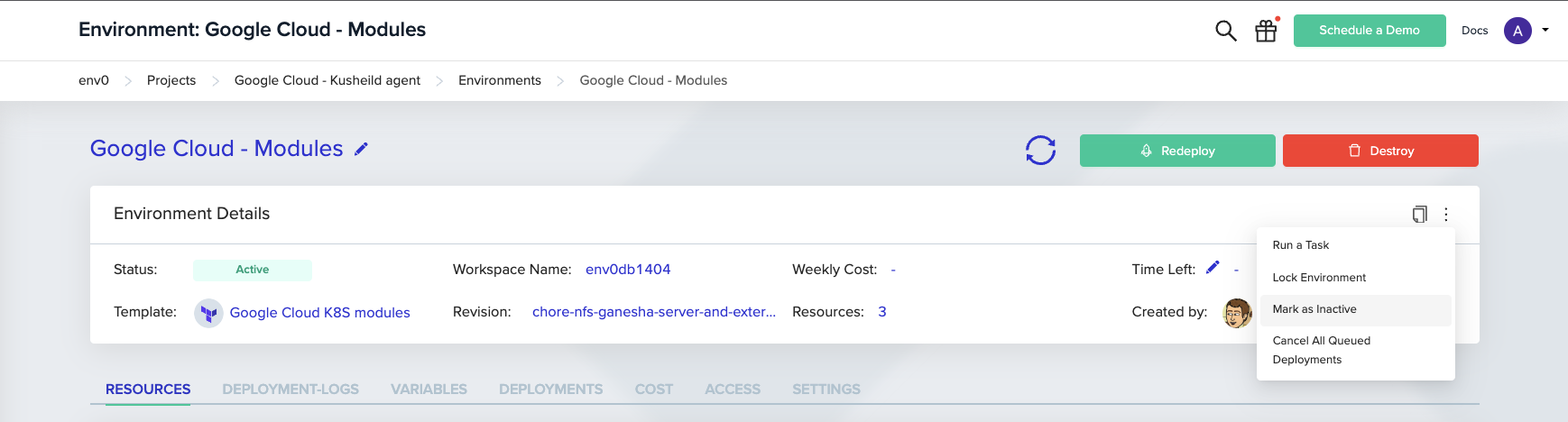Open Google Cloud - Kusheild agent breadcrumb

pyautogui.click(x=327, y=80)
